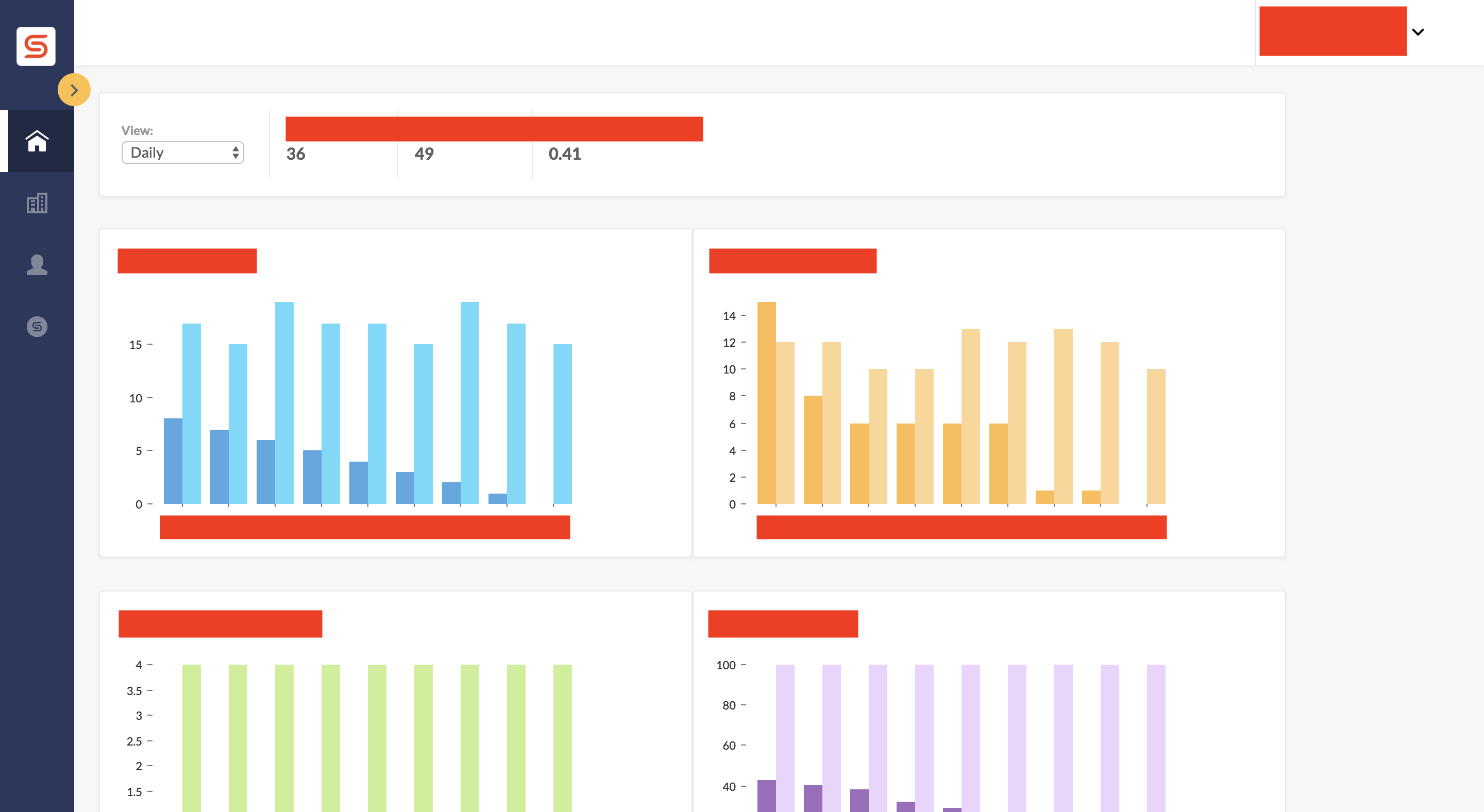The height and width of the screenshot is (812, 1484).
Task: Click the first dark blue bar in blue chart
Action: 173,461
